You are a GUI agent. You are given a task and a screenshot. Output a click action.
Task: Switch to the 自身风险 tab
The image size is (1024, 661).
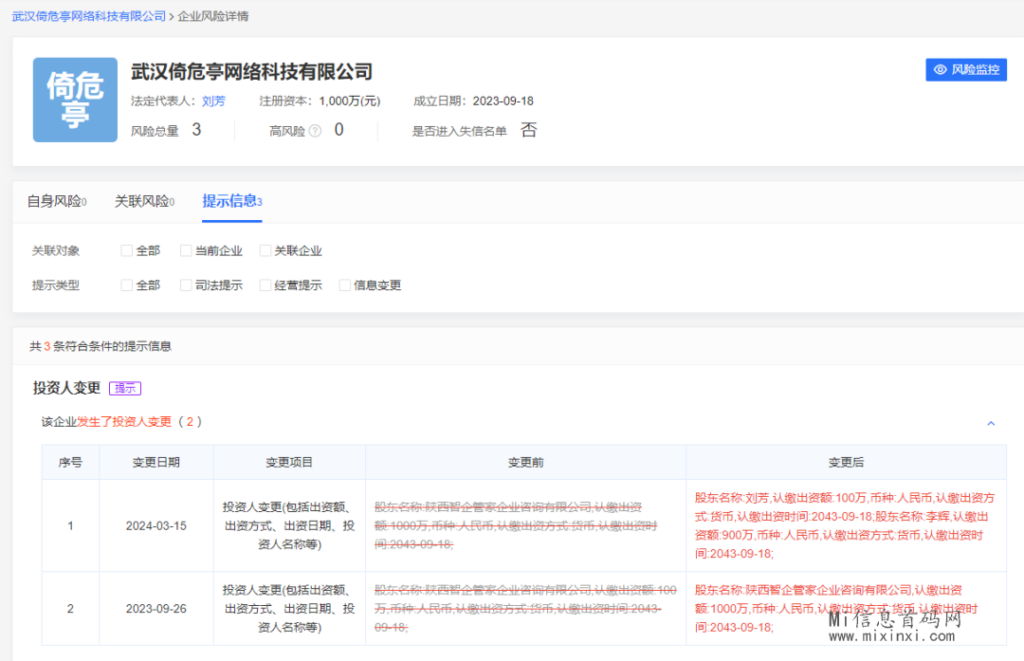[56, 202]
